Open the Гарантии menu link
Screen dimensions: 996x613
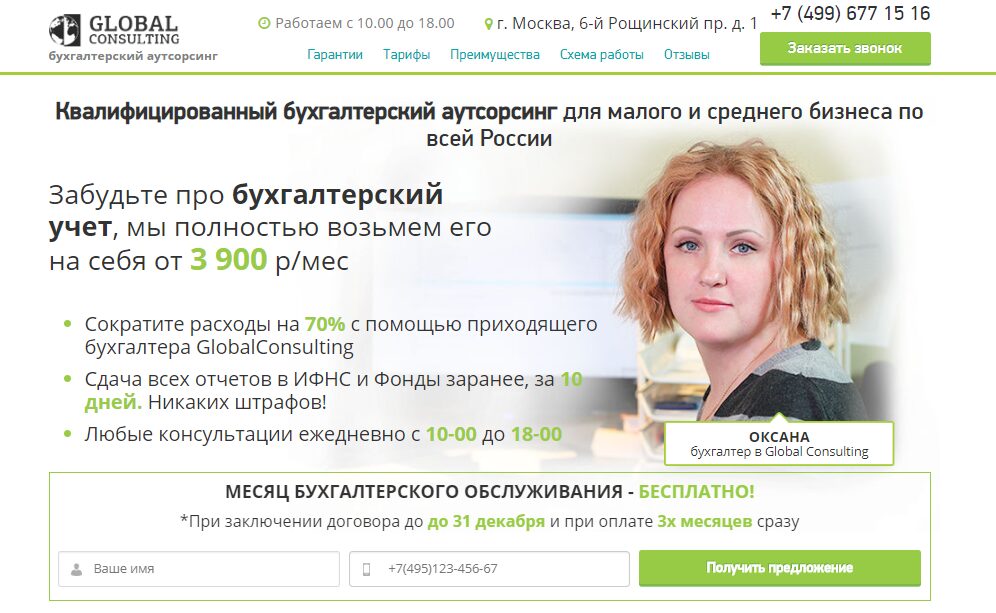click(335, 55)
